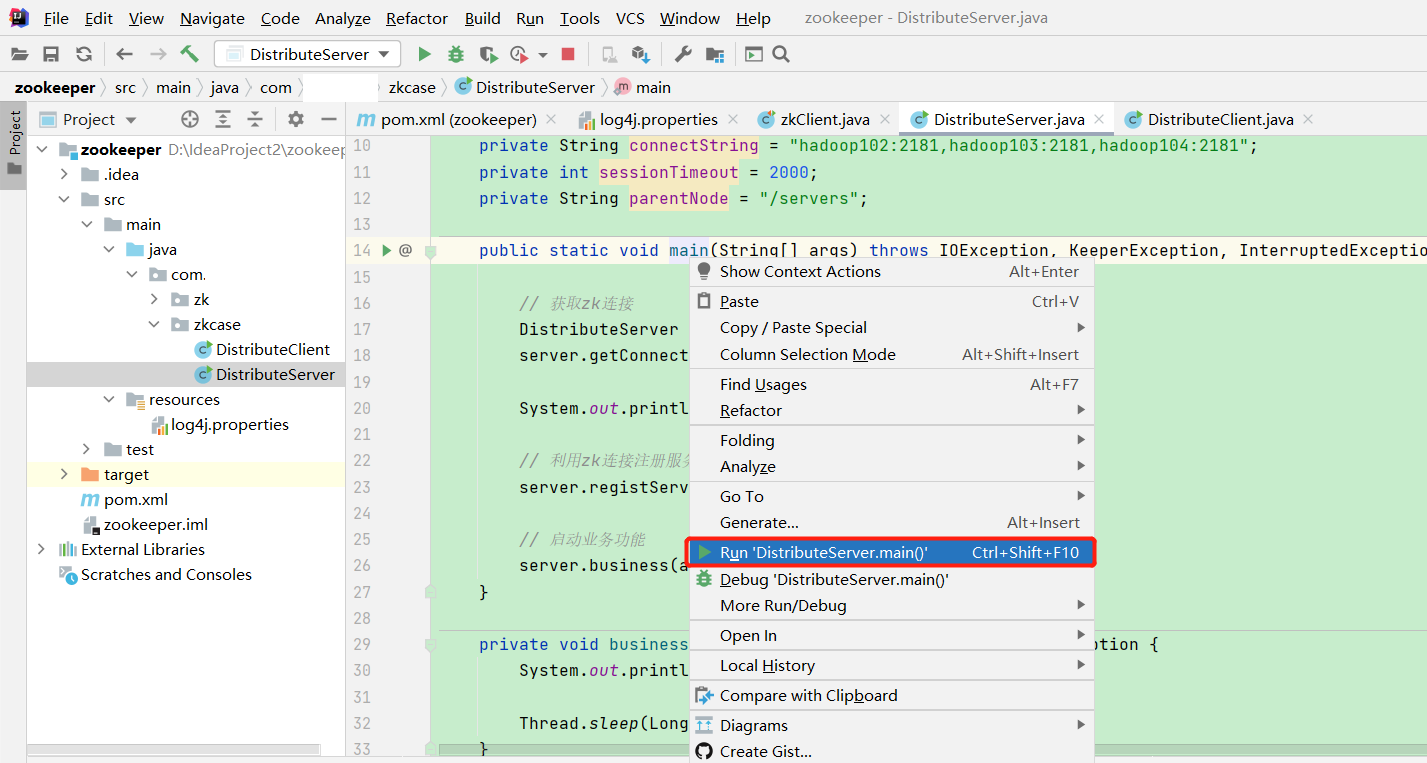The image size is (1427, 763).
Task: Expand the target folder node
Action: pos(64,474)
